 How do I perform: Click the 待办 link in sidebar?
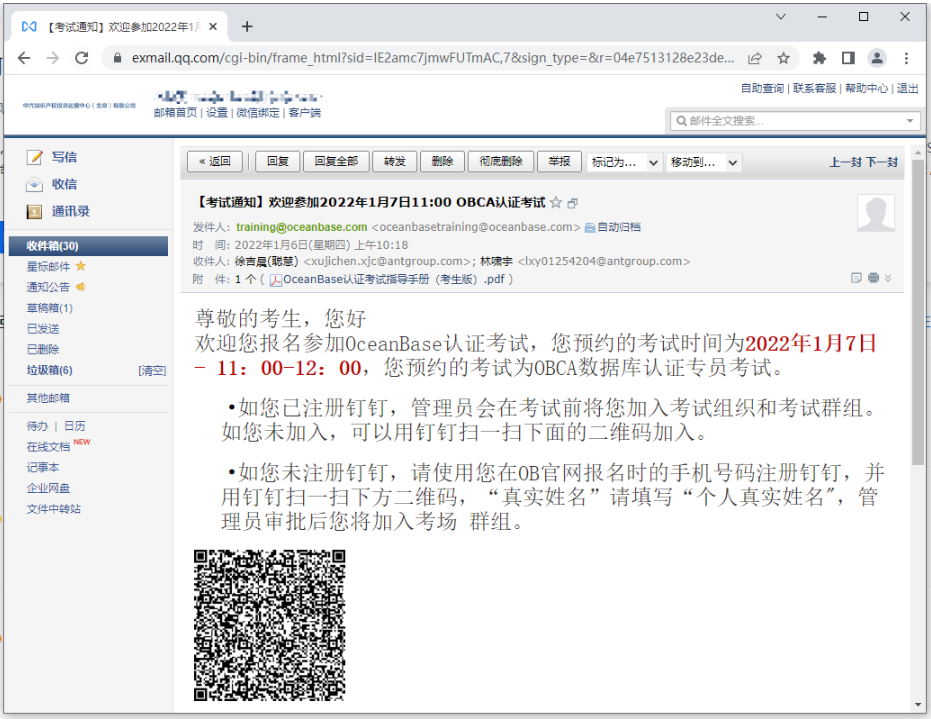click(x=37, y=426)
